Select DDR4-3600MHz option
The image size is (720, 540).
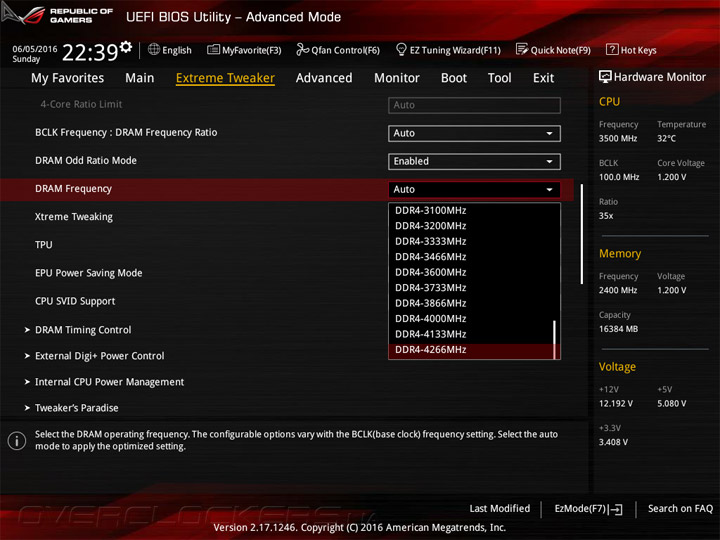(471, 272)
